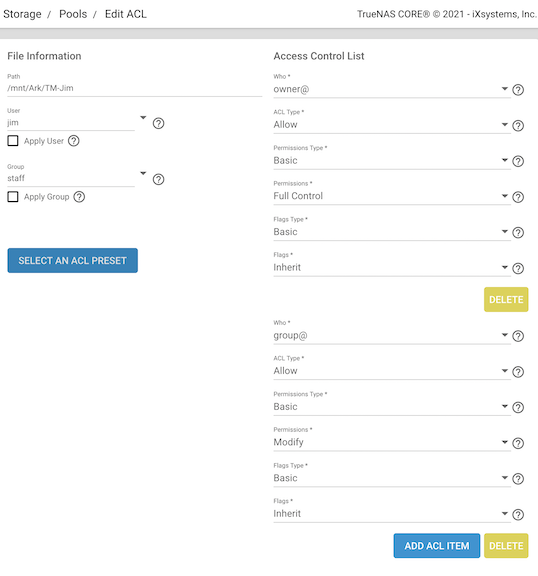Open help icon for owner@ Who field
Screen dimensions: 538x576
(518, 90)
